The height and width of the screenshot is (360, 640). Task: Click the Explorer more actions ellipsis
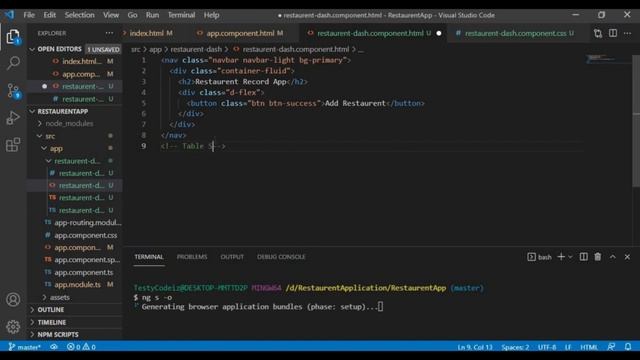click(x=109, y=33)
